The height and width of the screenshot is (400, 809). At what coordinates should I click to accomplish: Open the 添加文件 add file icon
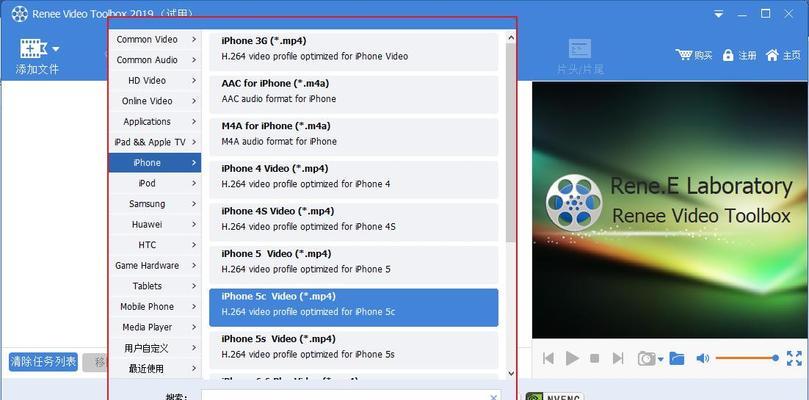click(34, 49)
